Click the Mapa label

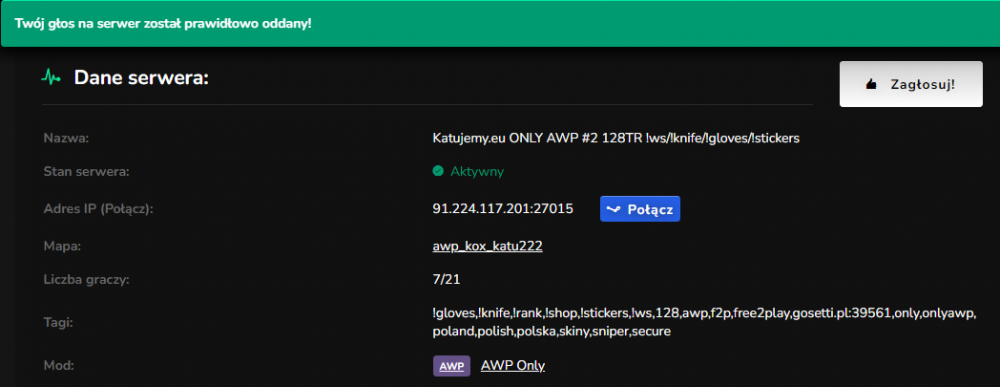click(62, 245)
